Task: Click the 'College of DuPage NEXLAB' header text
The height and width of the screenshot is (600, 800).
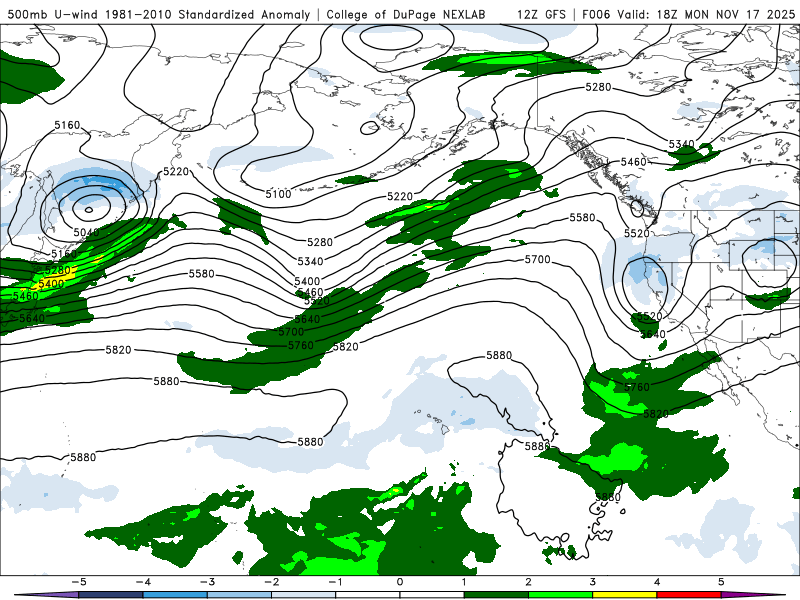Action: 406,14
